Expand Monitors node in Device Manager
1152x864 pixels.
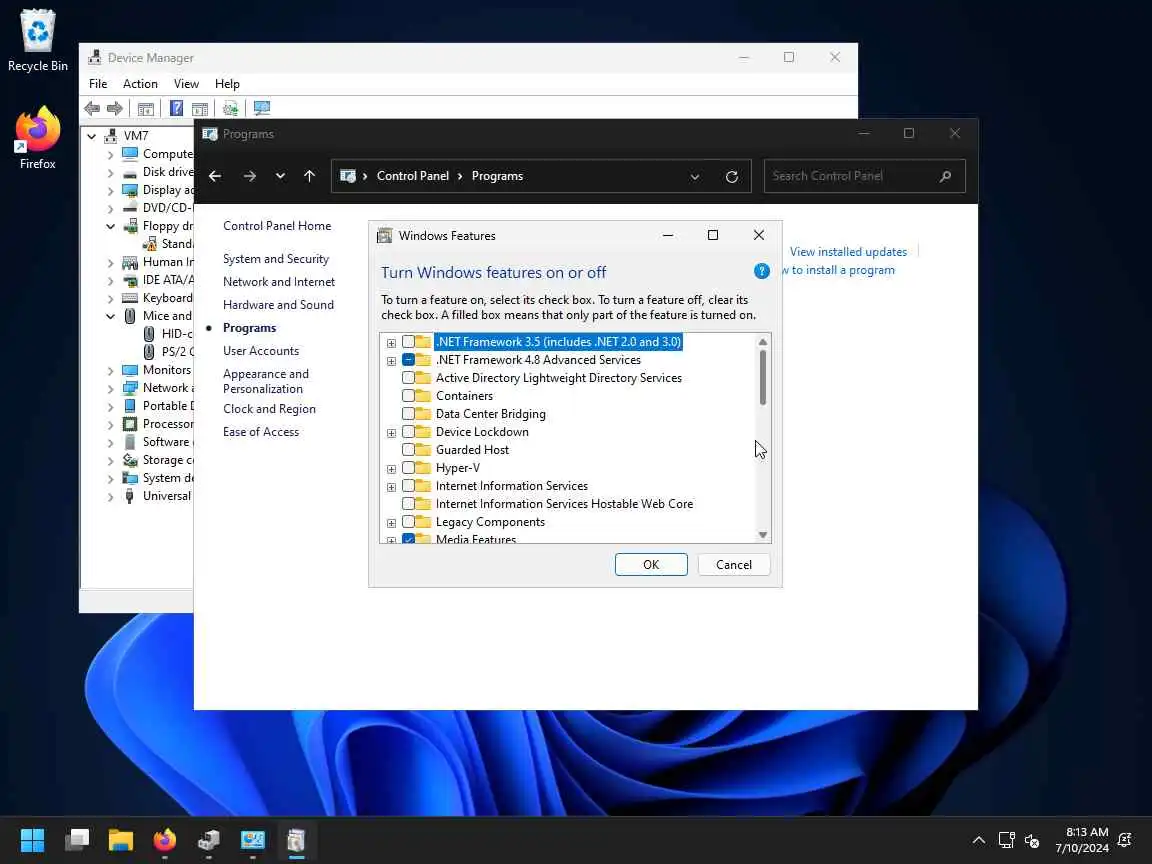click(x=110, y=370)
